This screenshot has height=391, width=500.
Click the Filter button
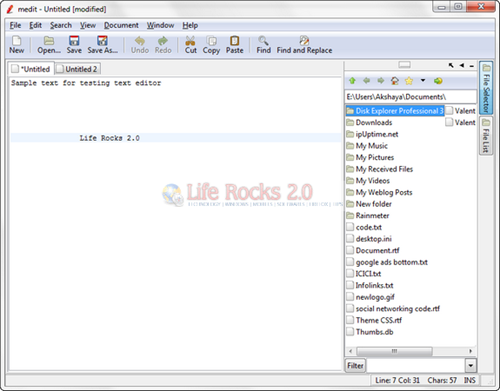point(355,366)
